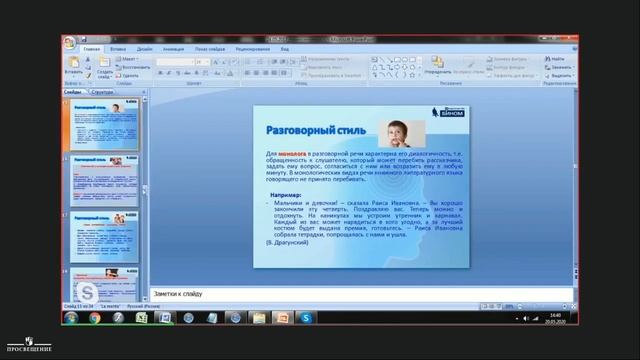Align paragraph text right
This screenshot has width=640, height=360.
(265, 73)
